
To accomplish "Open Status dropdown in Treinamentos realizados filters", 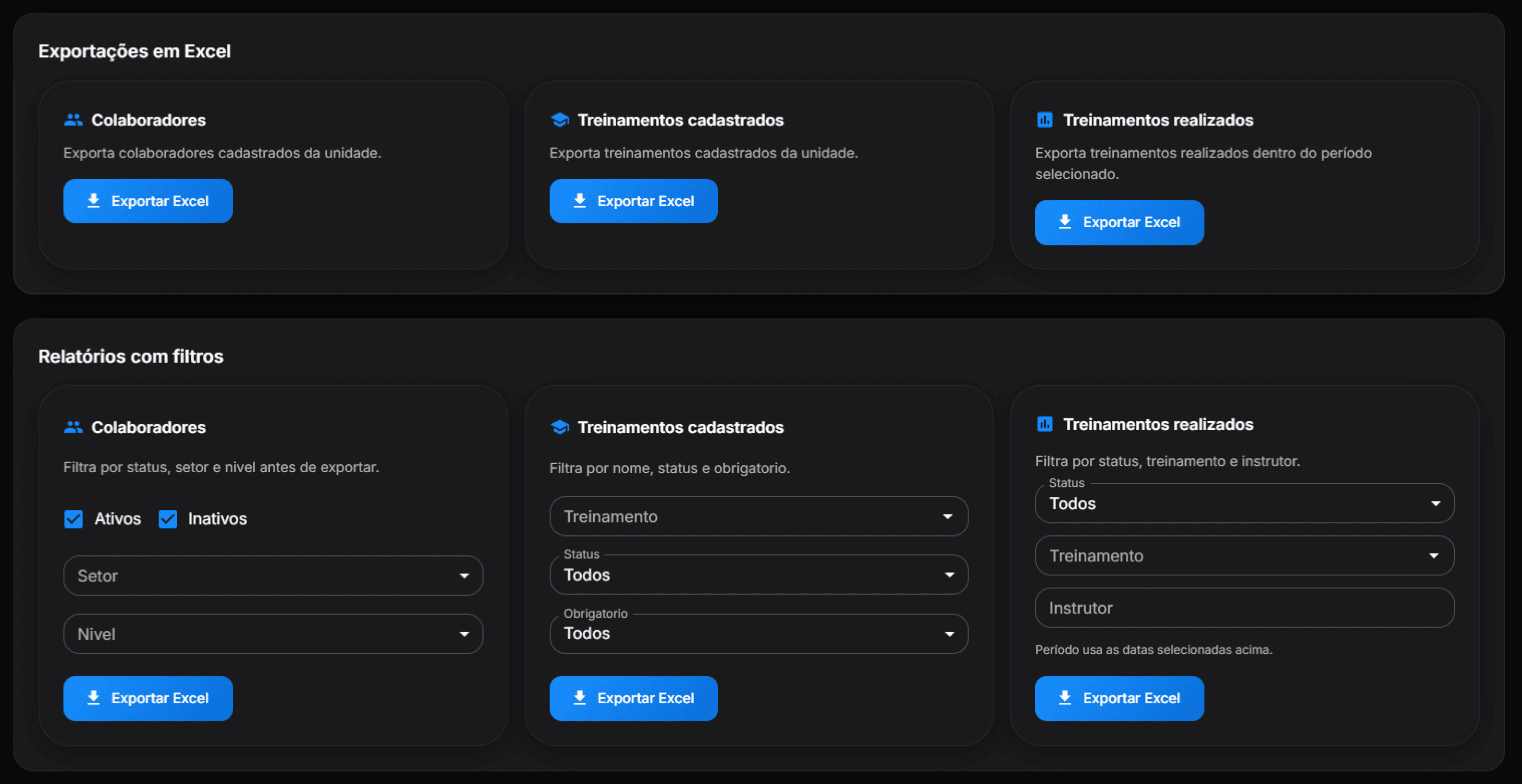I will [1244, 504].
